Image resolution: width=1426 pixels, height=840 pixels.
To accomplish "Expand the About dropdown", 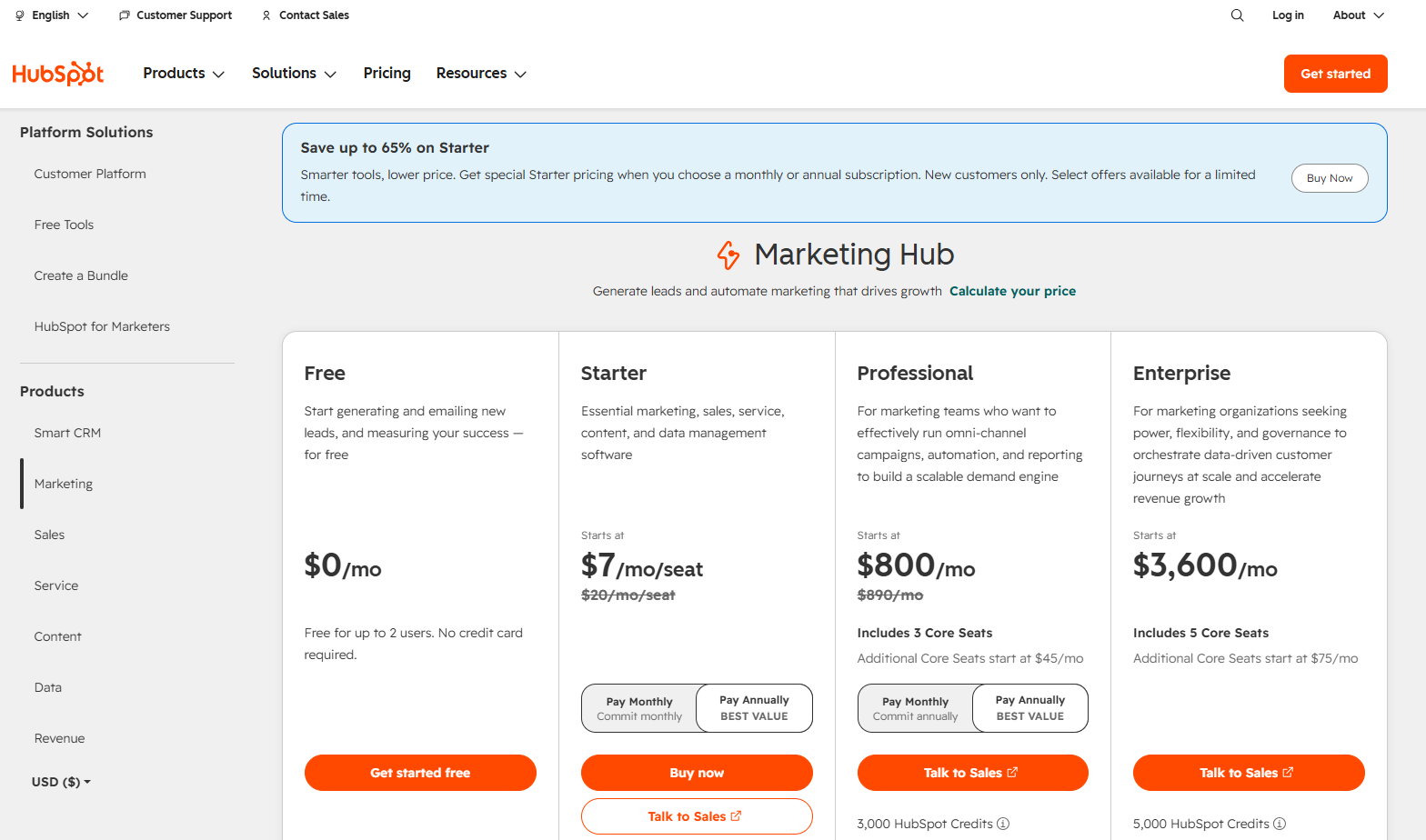I will 1359,15.
